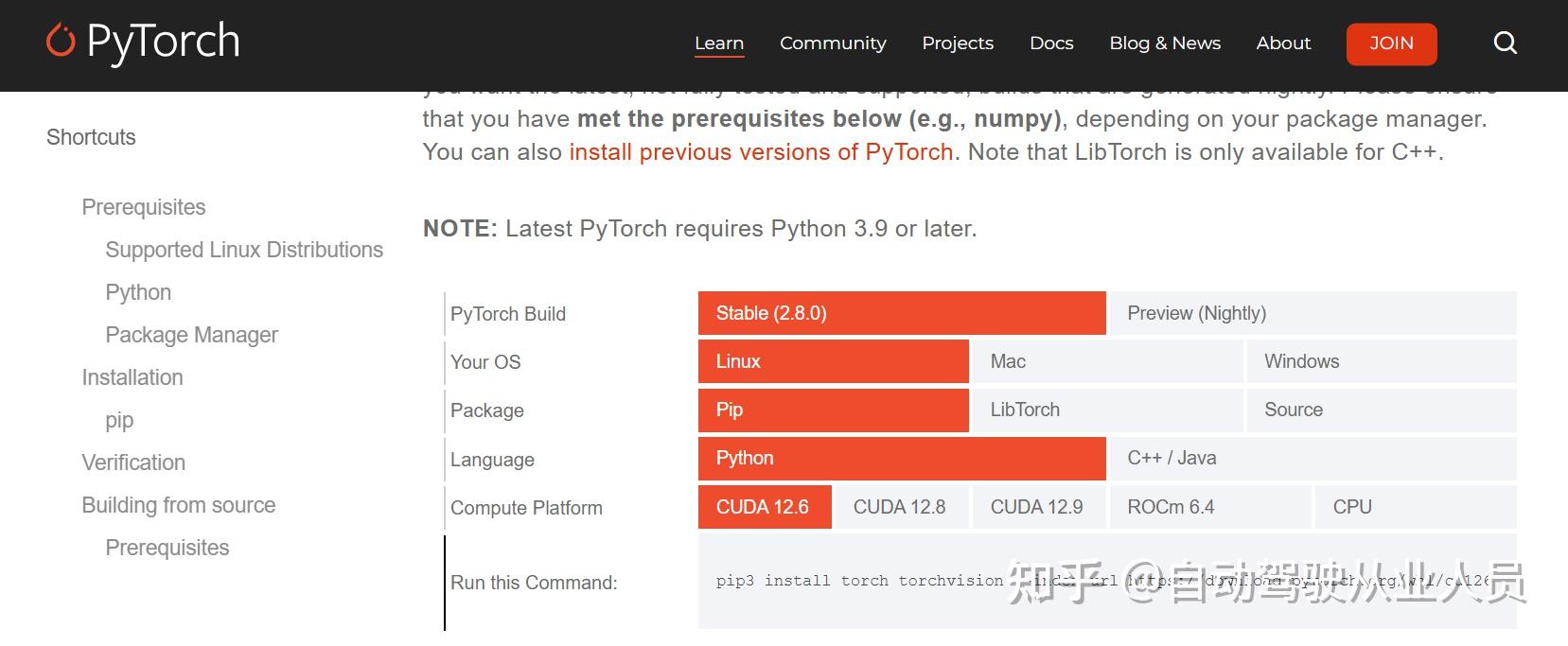Image resolution: width=1568 pixels, height=646 pixels.
Task: Go to pip section in the sidebar
Action: (x=118, y=419)
